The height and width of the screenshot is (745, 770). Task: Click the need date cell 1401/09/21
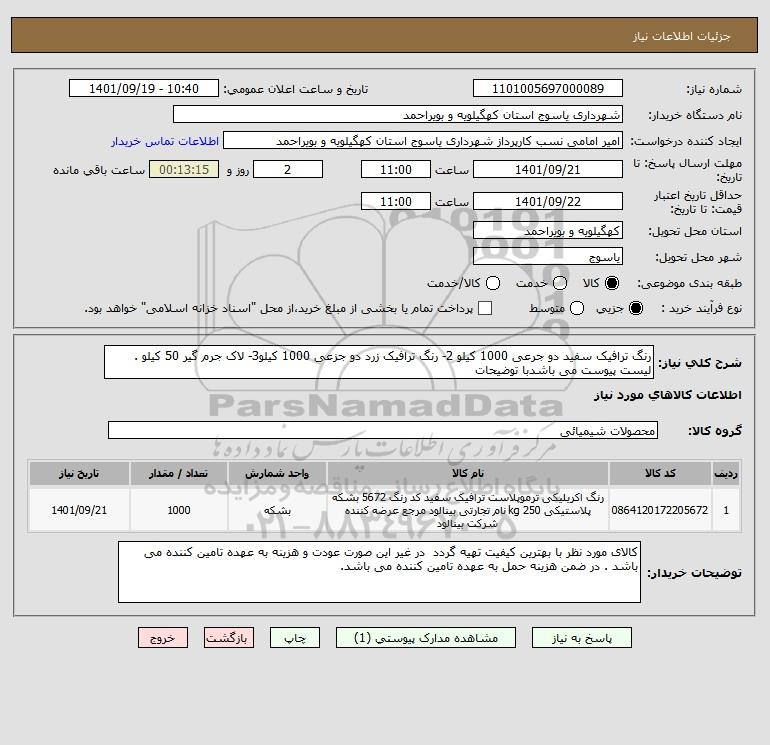click(x=79, y=510)
